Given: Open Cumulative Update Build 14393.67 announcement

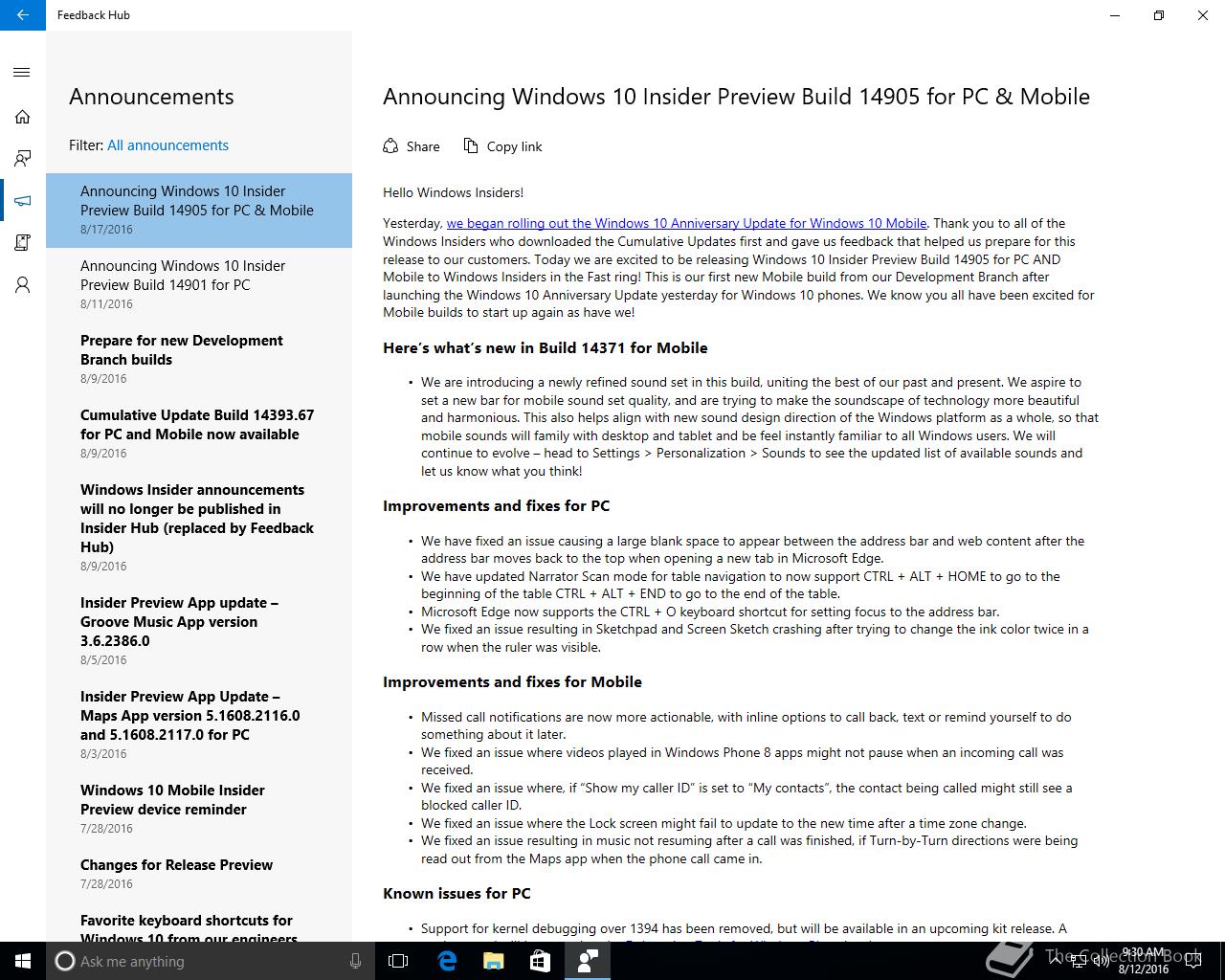Looking at the screenshot, I should [x=199, y=434].
